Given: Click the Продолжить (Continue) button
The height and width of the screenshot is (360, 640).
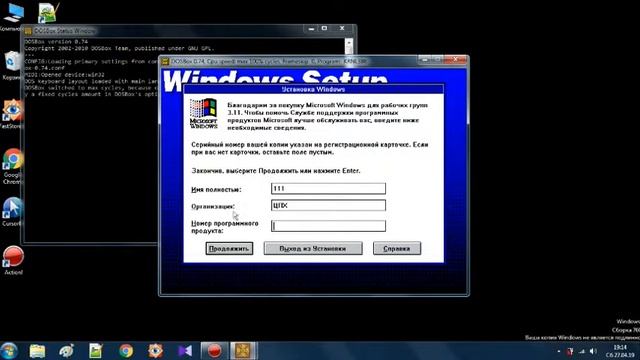Looking at the screenshot, I should [x=229, y=249].
